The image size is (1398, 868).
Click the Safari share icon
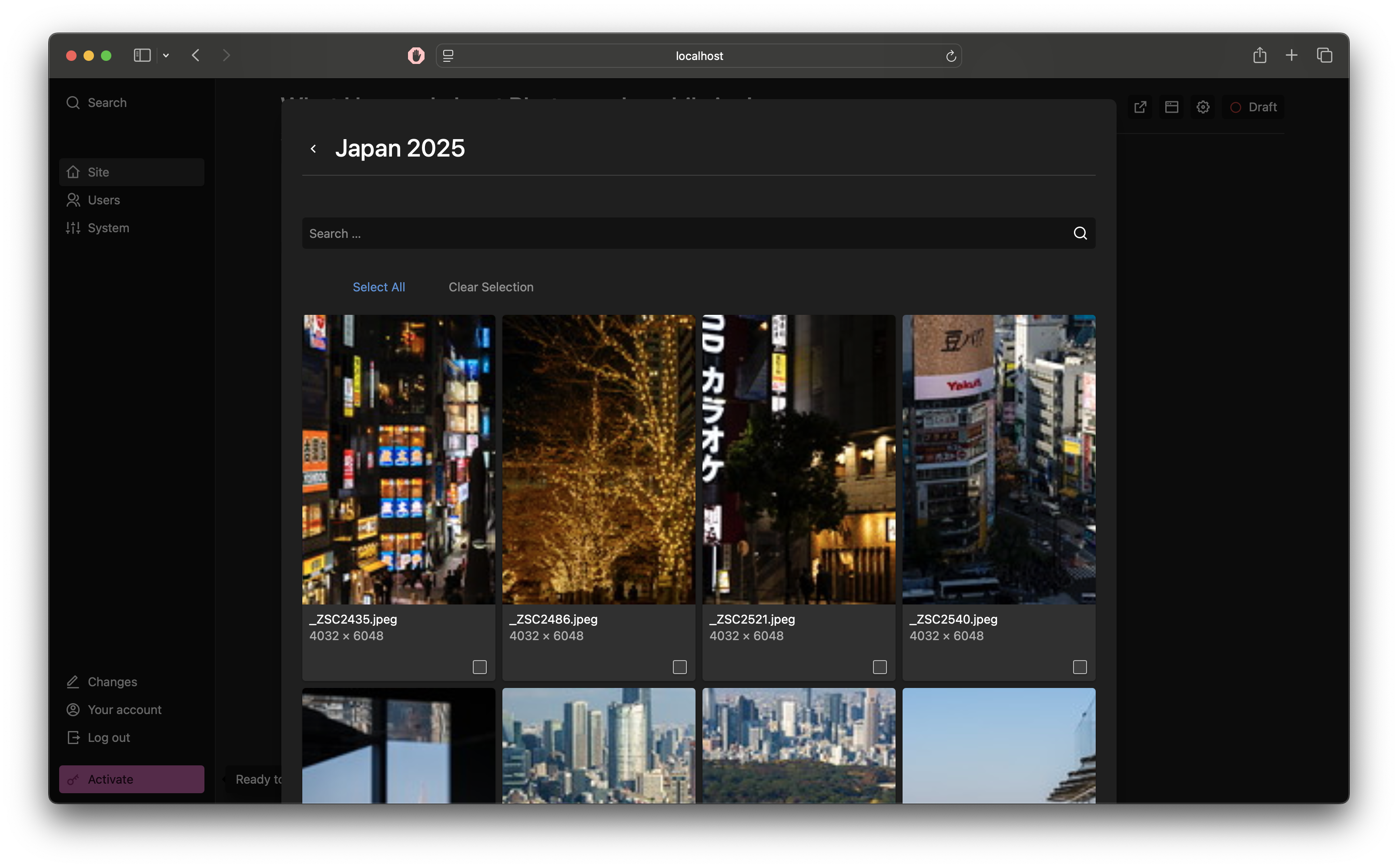(1260, 56)
